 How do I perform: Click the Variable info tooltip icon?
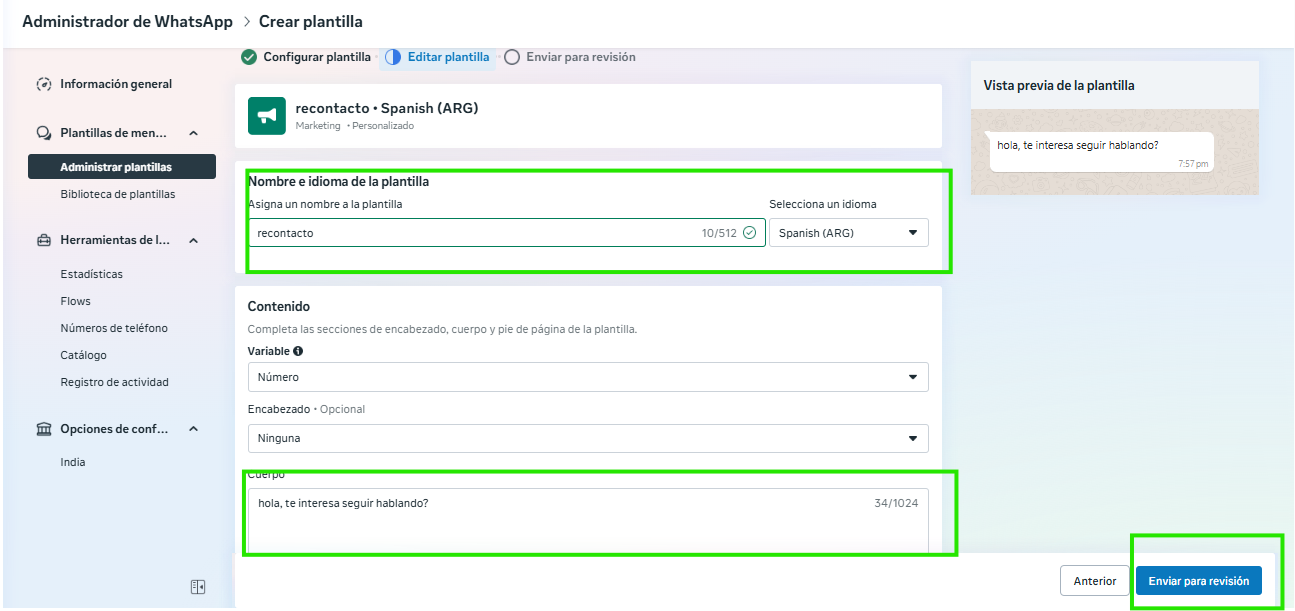point(298,351)
